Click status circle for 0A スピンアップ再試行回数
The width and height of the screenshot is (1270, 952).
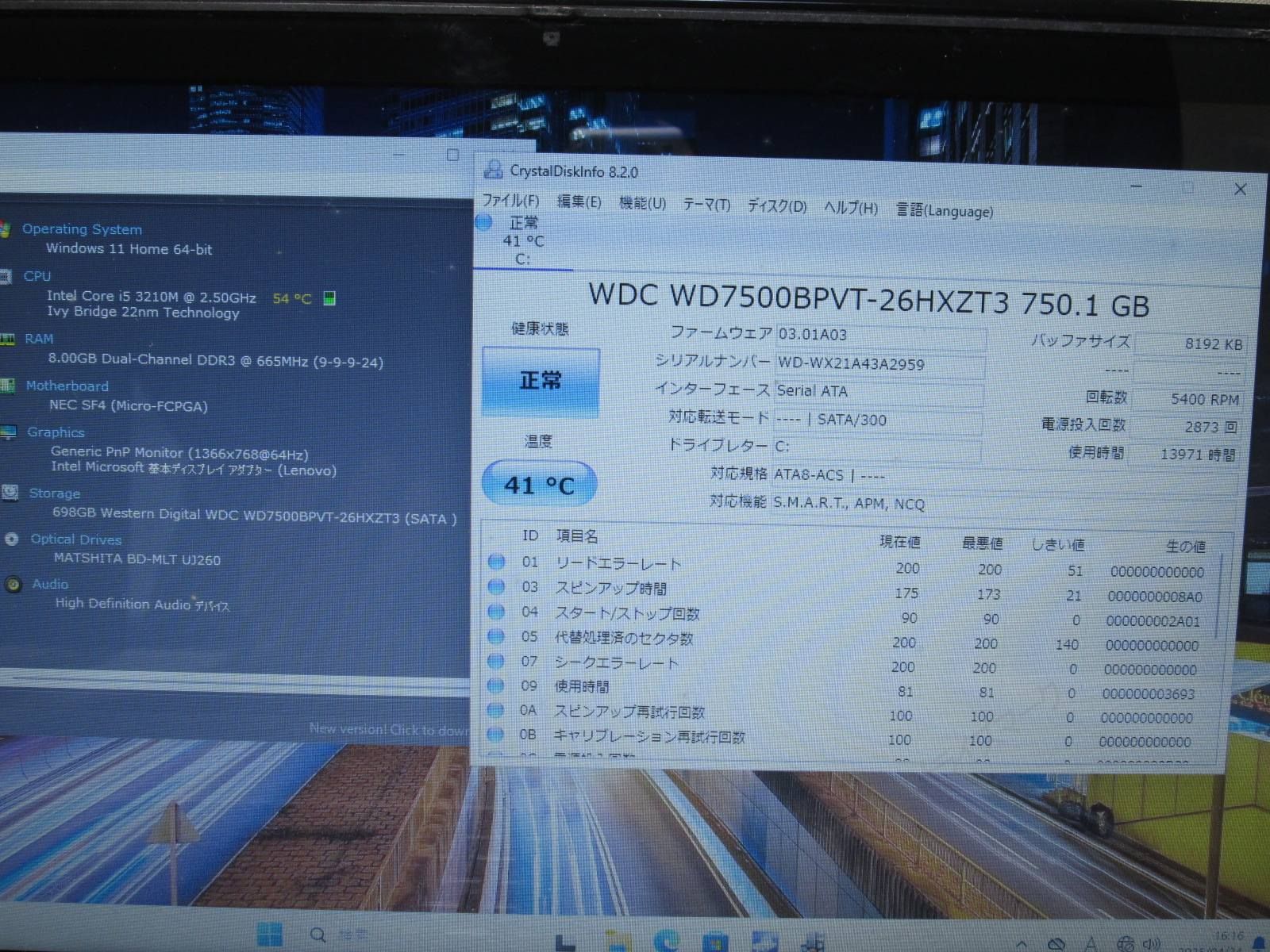coord(496,709)
